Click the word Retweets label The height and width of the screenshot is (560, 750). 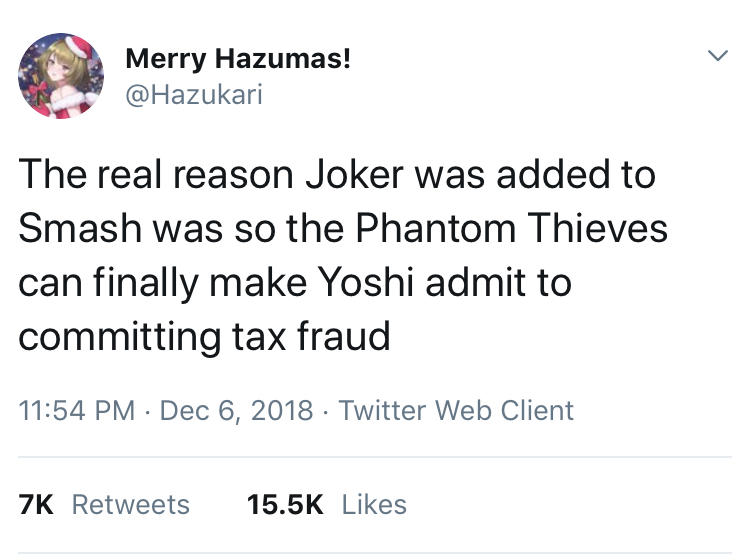pyautogui.click(x=132, y=504)
